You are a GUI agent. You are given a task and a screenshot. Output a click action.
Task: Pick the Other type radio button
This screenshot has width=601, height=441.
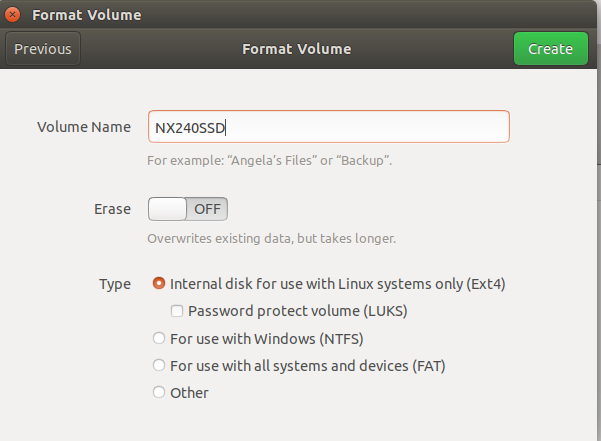[158, 393]
